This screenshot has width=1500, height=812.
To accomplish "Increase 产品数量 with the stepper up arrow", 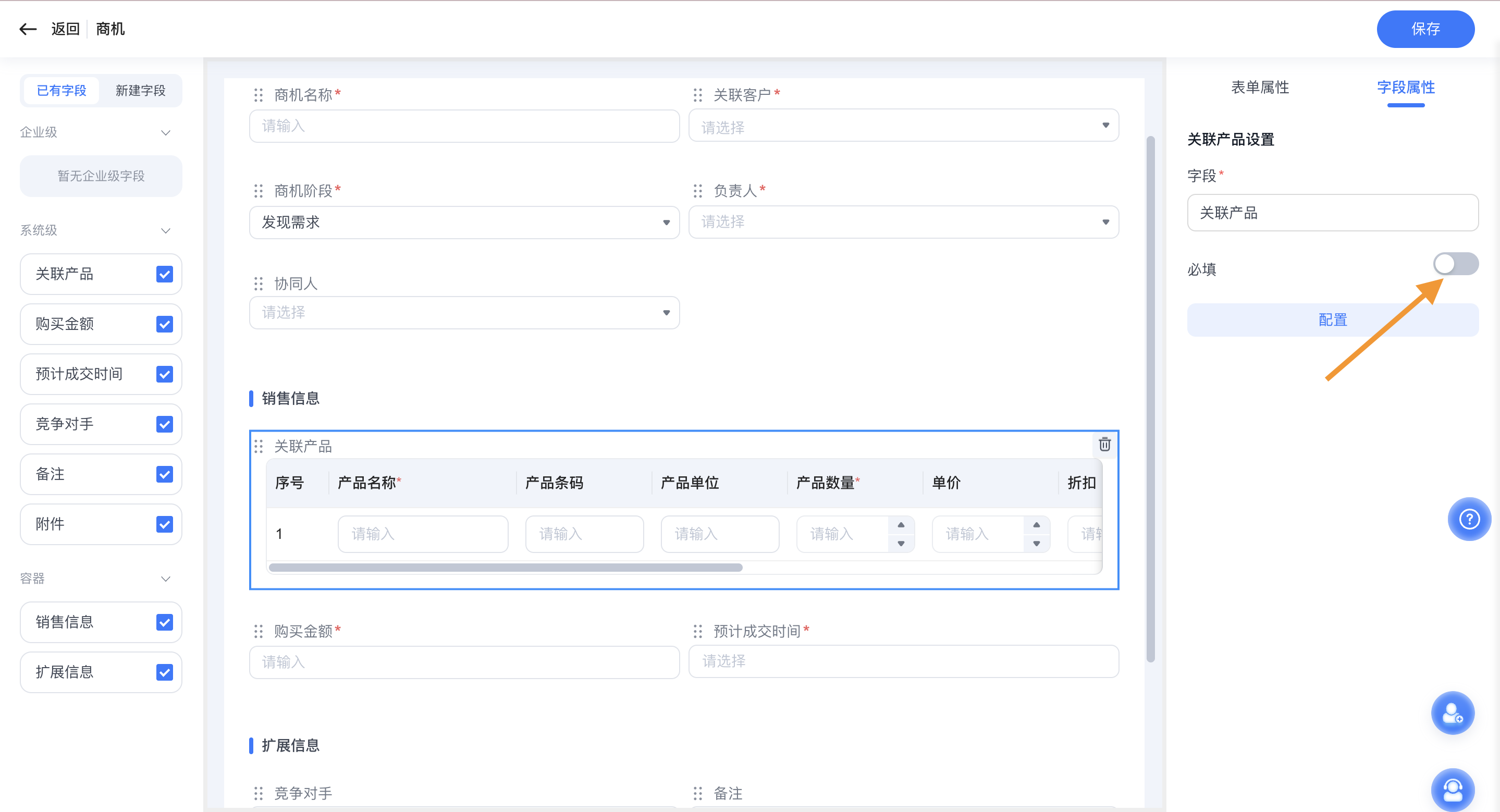I will tap(901, 524).
